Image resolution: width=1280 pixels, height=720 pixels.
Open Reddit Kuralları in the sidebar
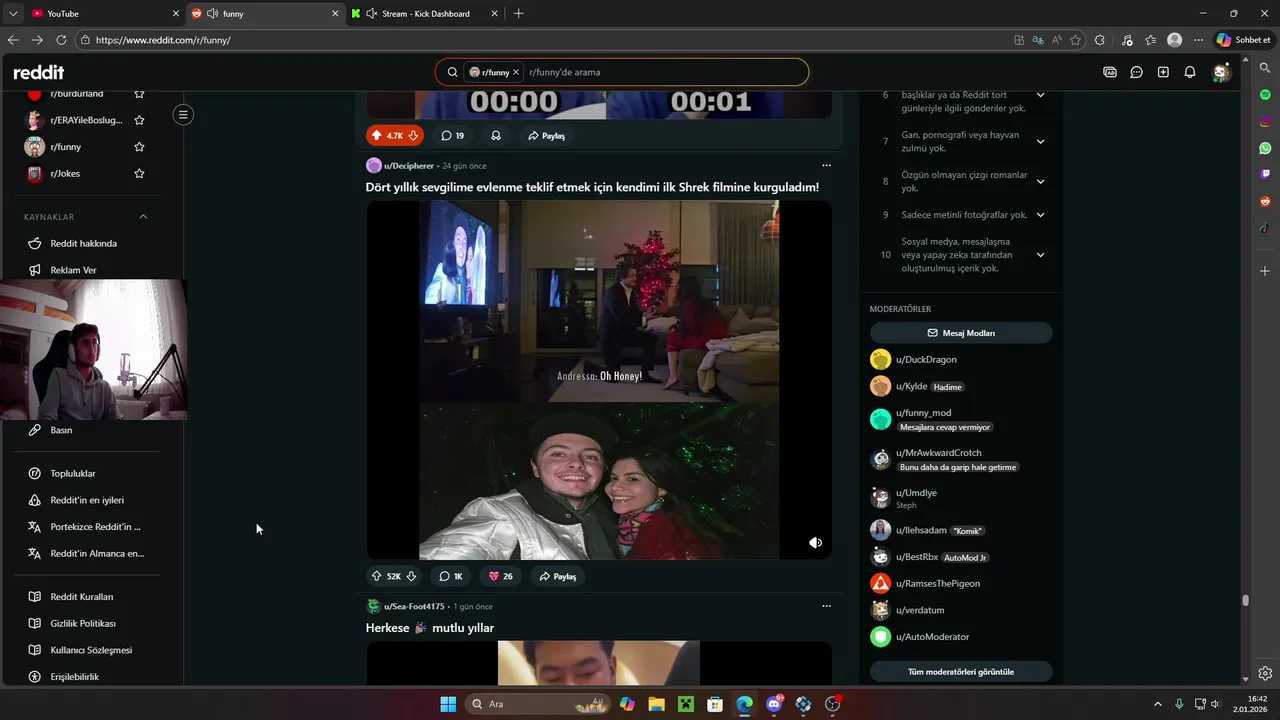[x=82, y=597]
